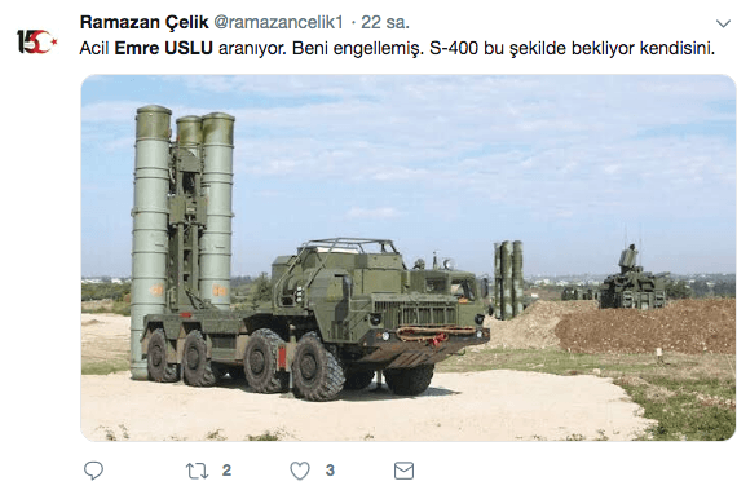Send tweet via envelope message icon
Image resolution: width=750 pixels, height=490 pixels.
[404, 471]
